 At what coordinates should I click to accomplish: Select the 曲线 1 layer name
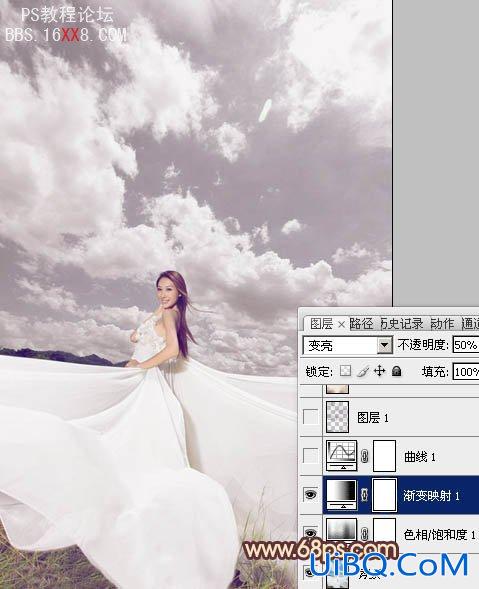(420, 457)
